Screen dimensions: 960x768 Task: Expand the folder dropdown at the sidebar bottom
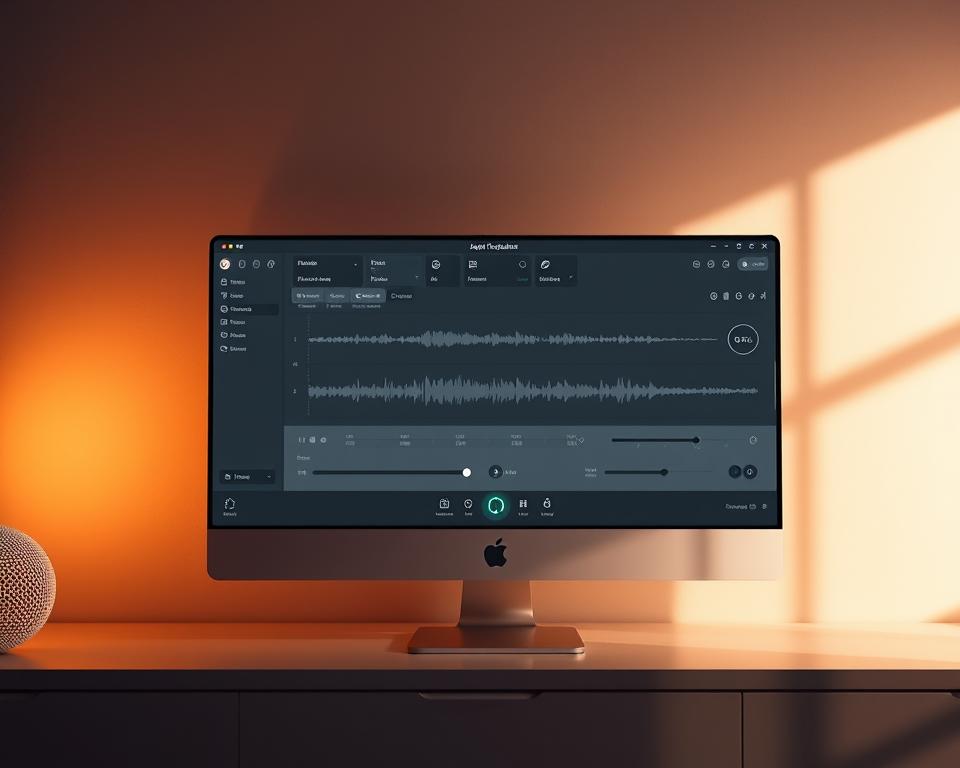coord(247,476)
